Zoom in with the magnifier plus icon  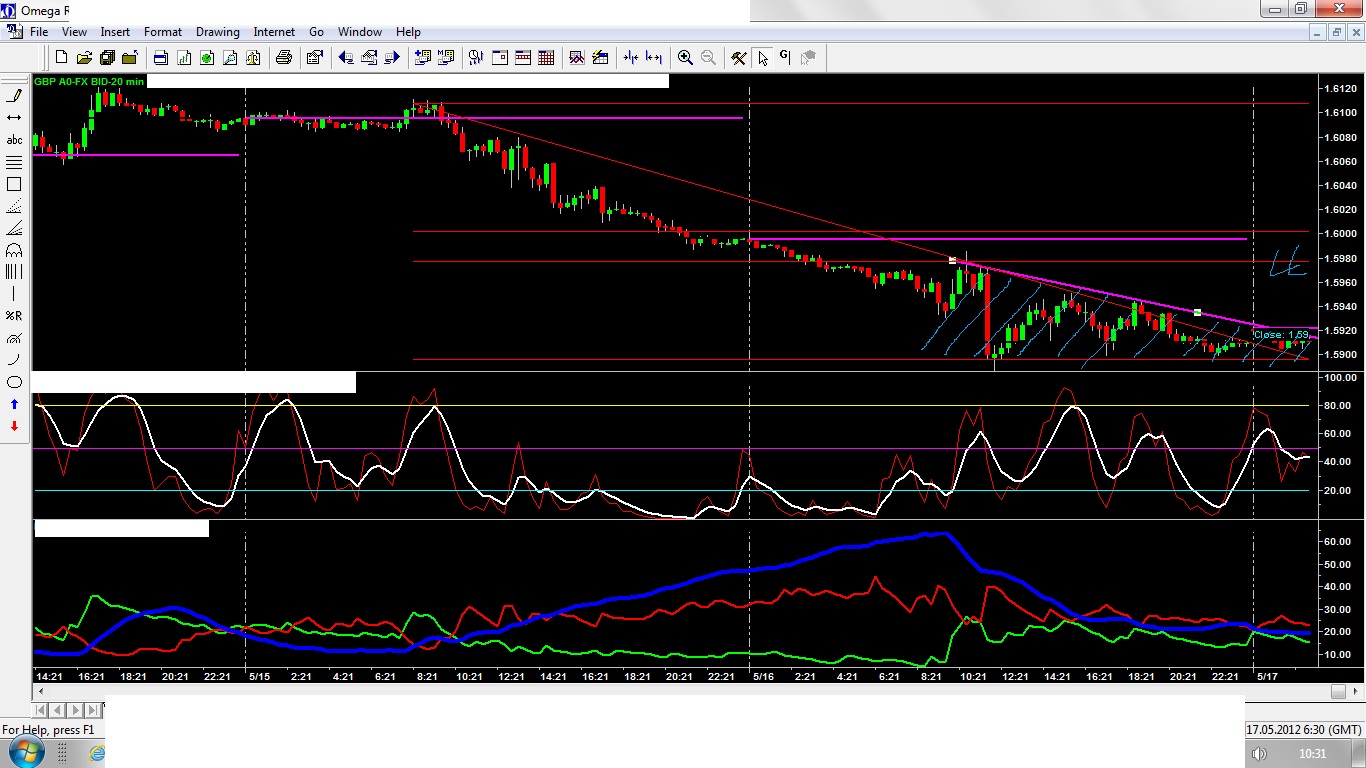point(685,58)
